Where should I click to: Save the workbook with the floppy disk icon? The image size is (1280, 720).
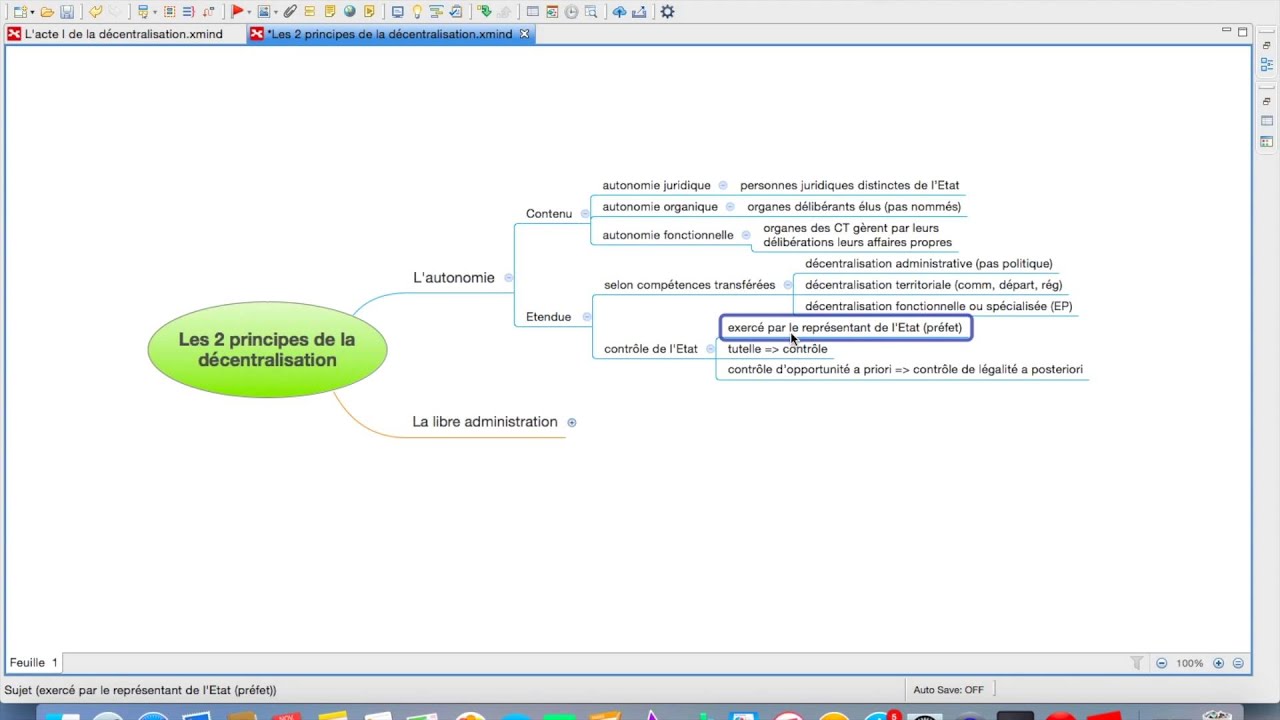click(x=67, y=12)
